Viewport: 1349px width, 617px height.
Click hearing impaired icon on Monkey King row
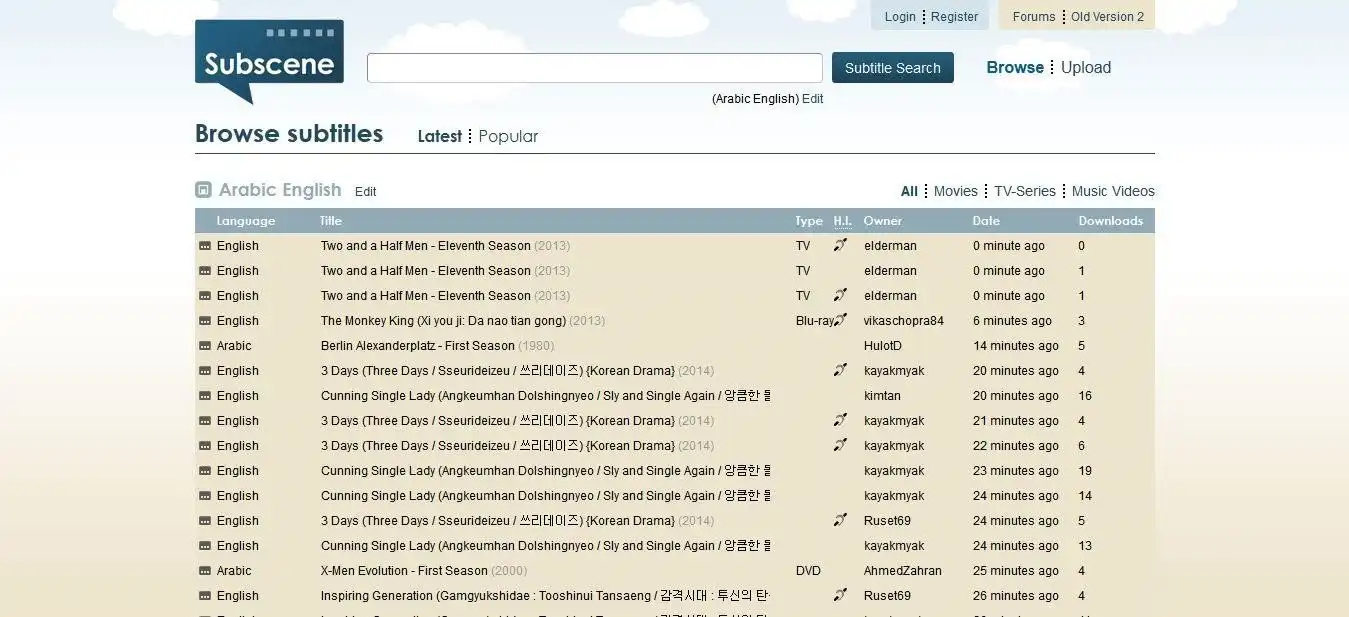pos(841,320)
